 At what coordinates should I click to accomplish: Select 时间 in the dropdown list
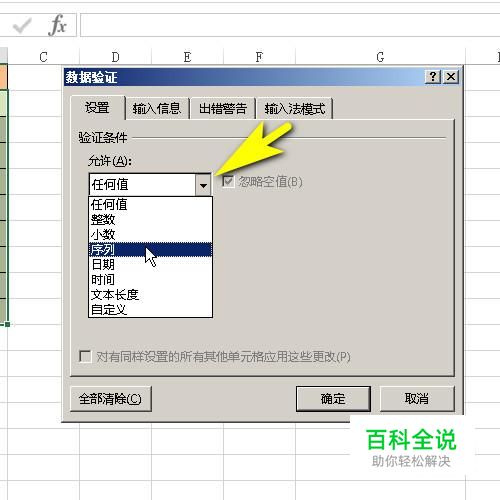point(150,279)
